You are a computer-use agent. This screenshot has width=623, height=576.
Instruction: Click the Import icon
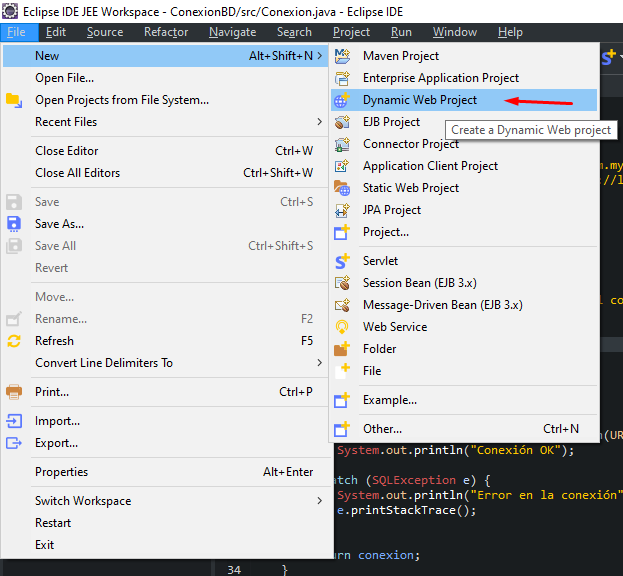tap(14, 421)
